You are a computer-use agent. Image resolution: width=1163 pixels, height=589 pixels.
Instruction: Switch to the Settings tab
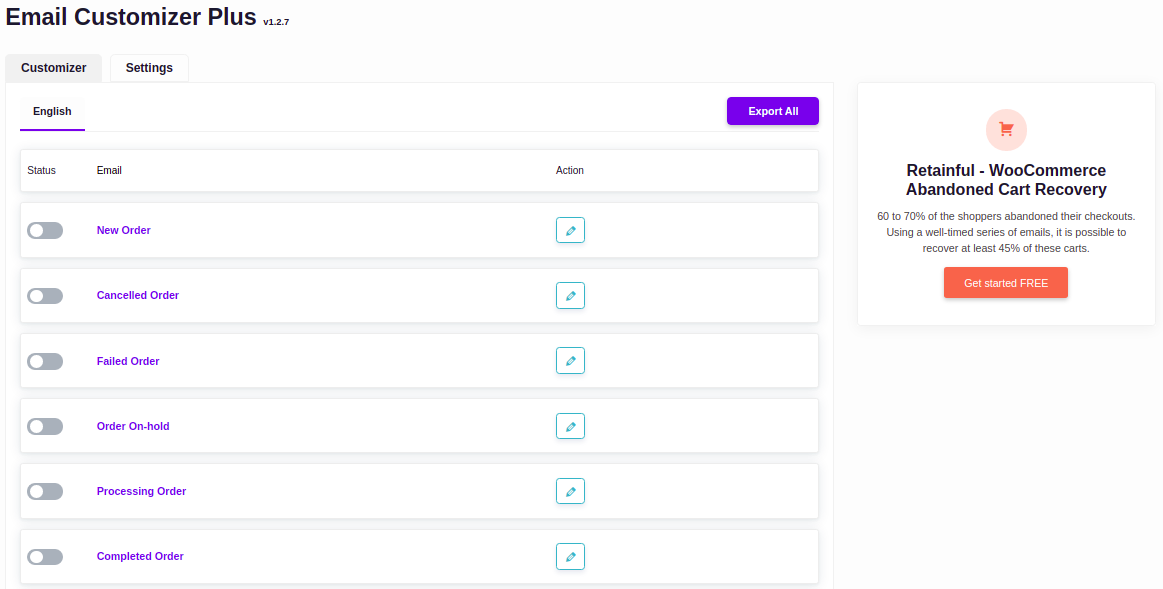click(149, 68)
